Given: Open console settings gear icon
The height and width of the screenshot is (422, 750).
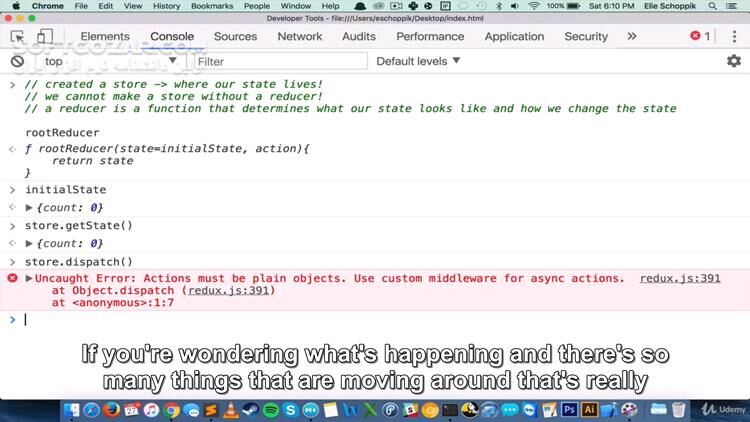Looking at the screenshot, I should (733, 61).
